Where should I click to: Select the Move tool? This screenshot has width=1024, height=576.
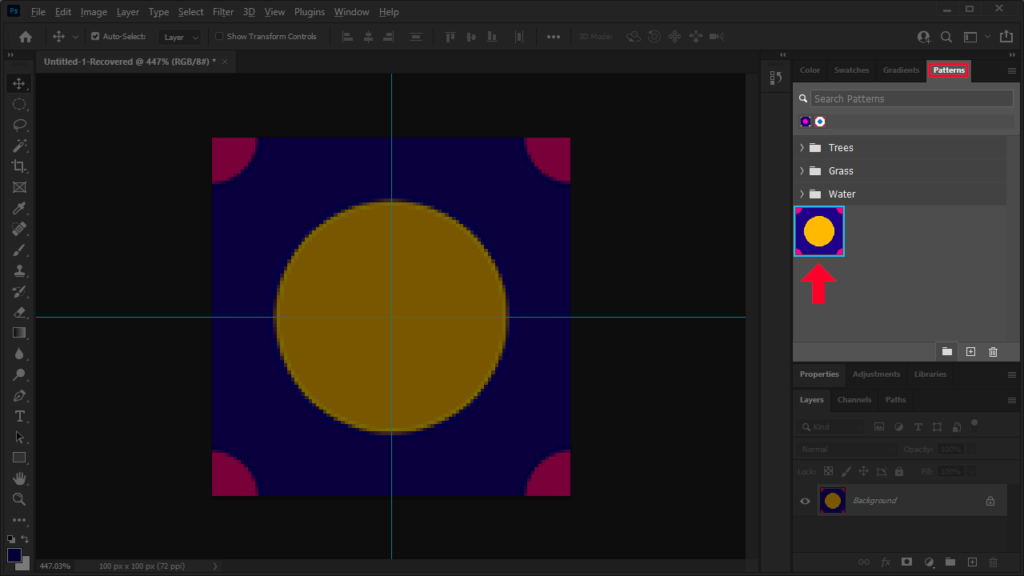[x=19, y=84]
